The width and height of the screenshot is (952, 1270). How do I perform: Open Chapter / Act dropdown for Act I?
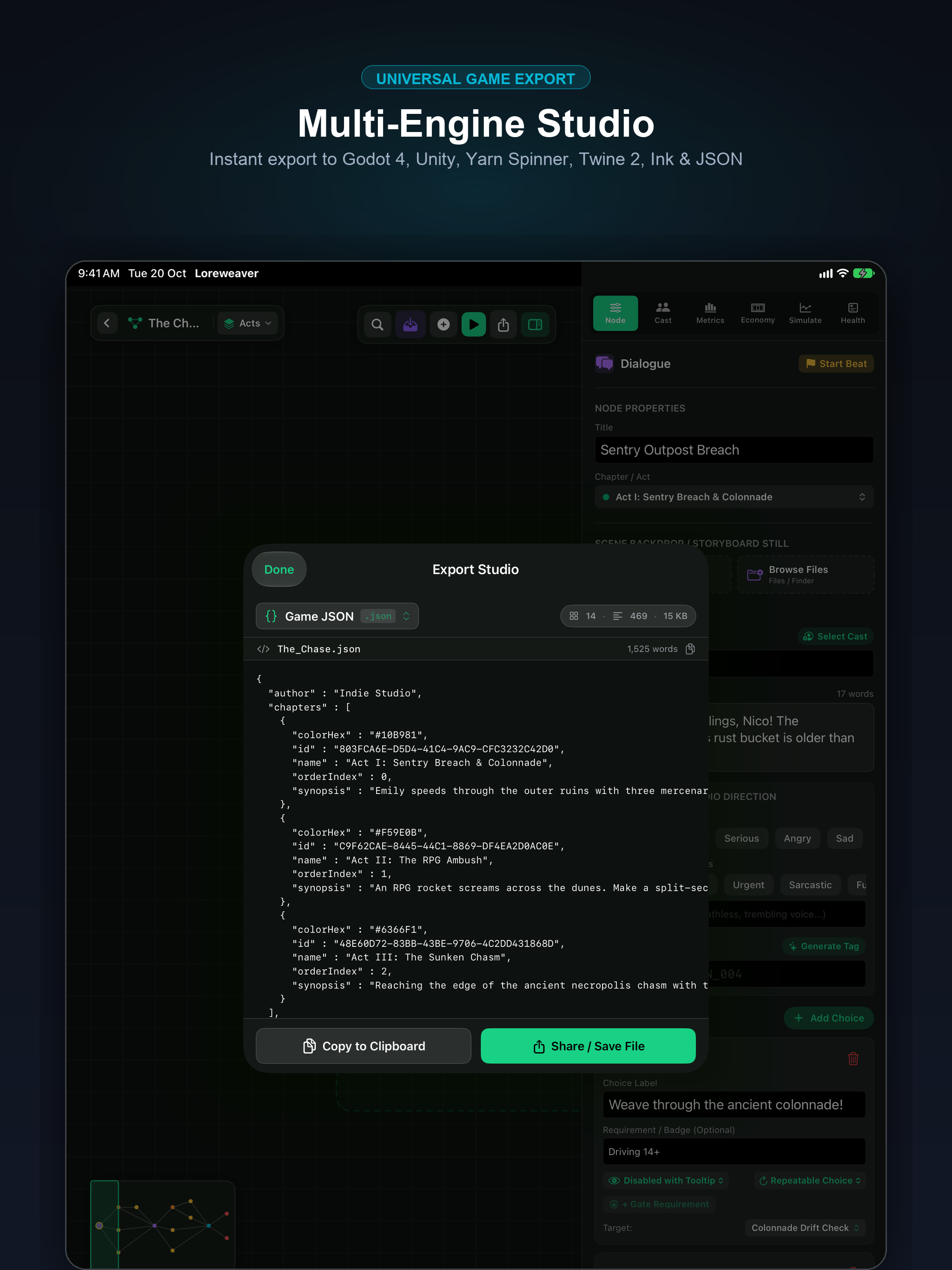click(x=734, y=496)
